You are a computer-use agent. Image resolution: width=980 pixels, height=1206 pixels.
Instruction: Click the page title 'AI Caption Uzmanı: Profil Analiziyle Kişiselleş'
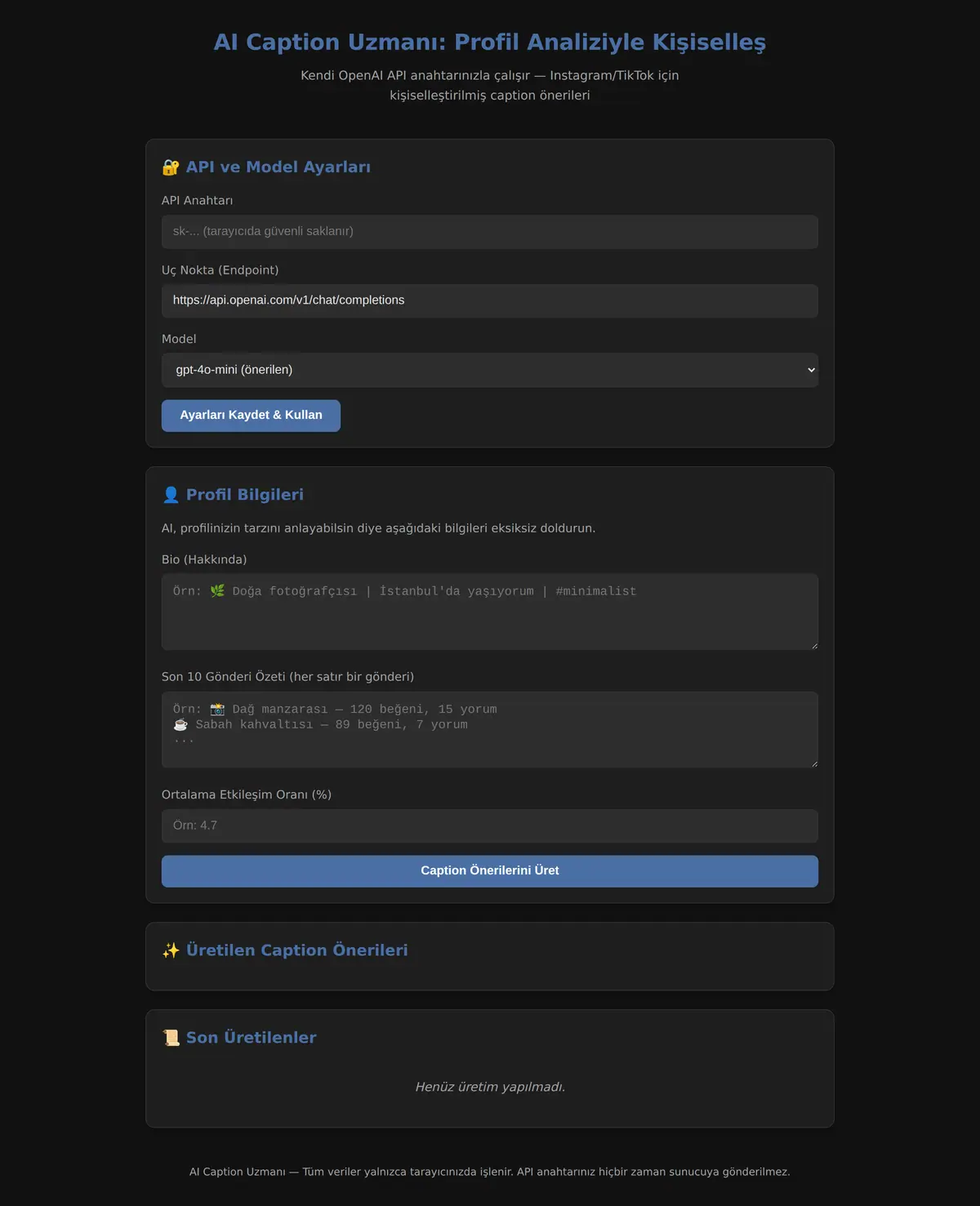pos(490,42)
